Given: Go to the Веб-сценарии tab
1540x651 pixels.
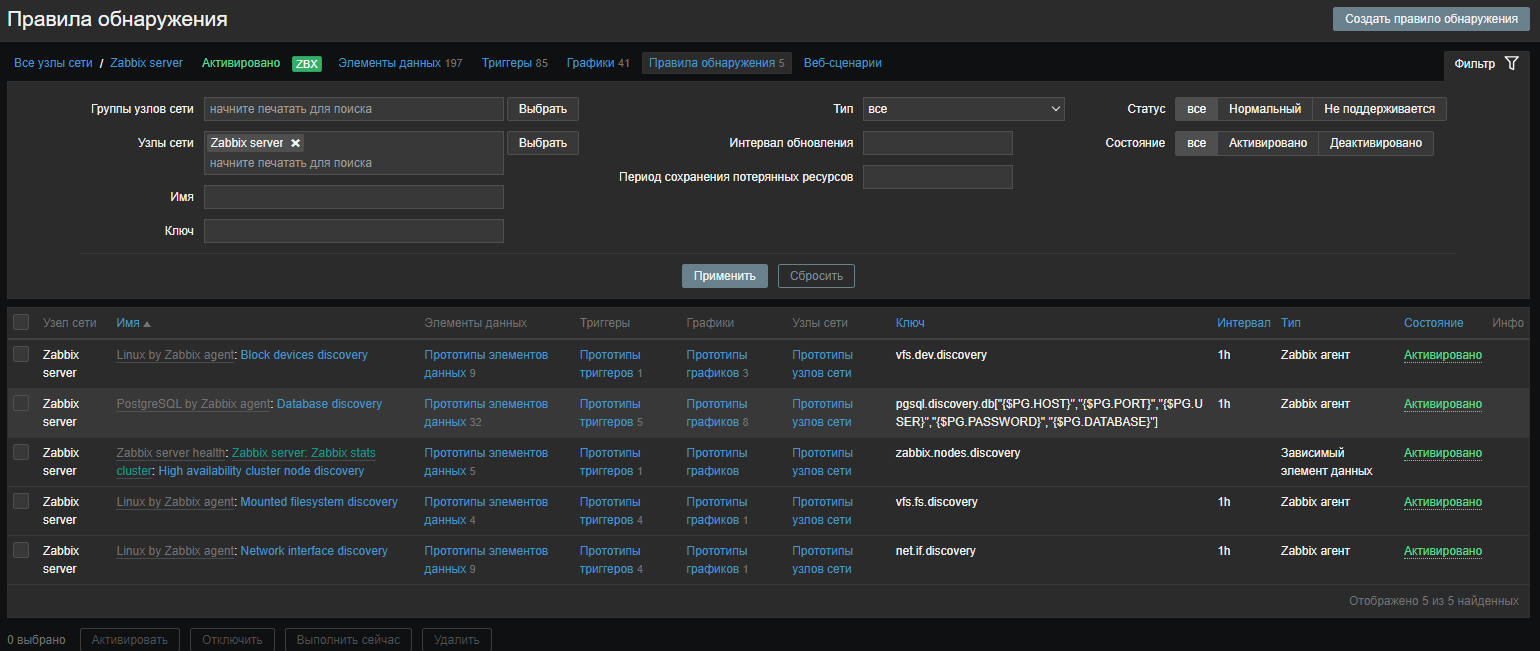Looking at the screenshot, I should click(842, 63).
